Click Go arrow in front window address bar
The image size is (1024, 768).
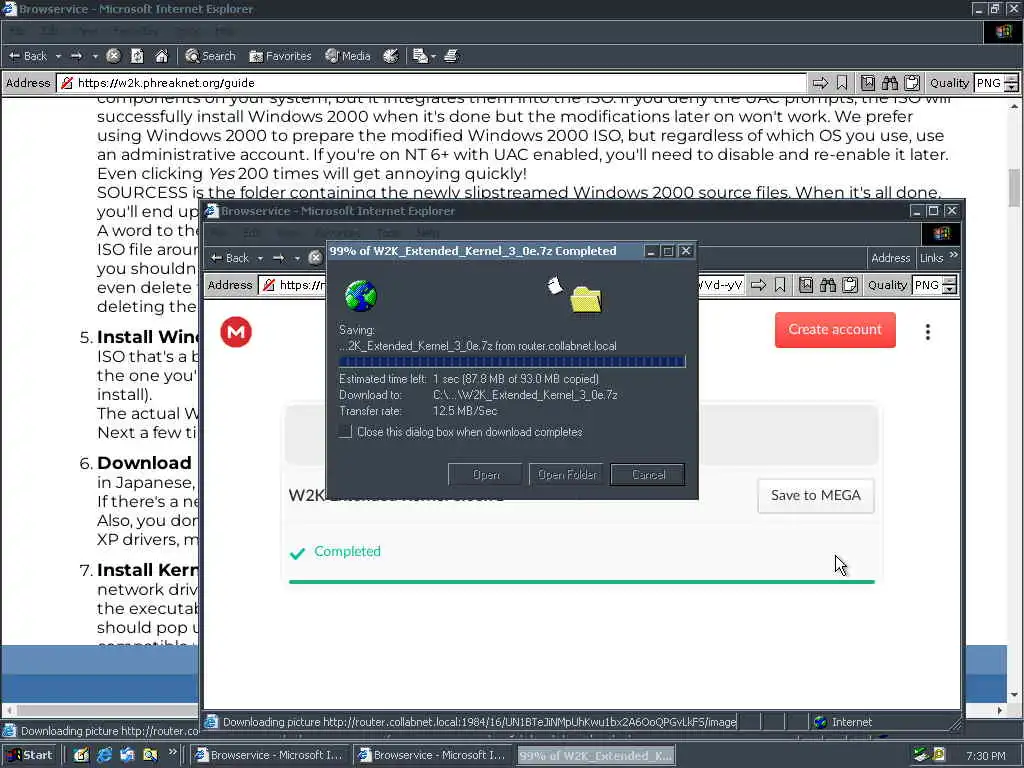coord(758,285)
